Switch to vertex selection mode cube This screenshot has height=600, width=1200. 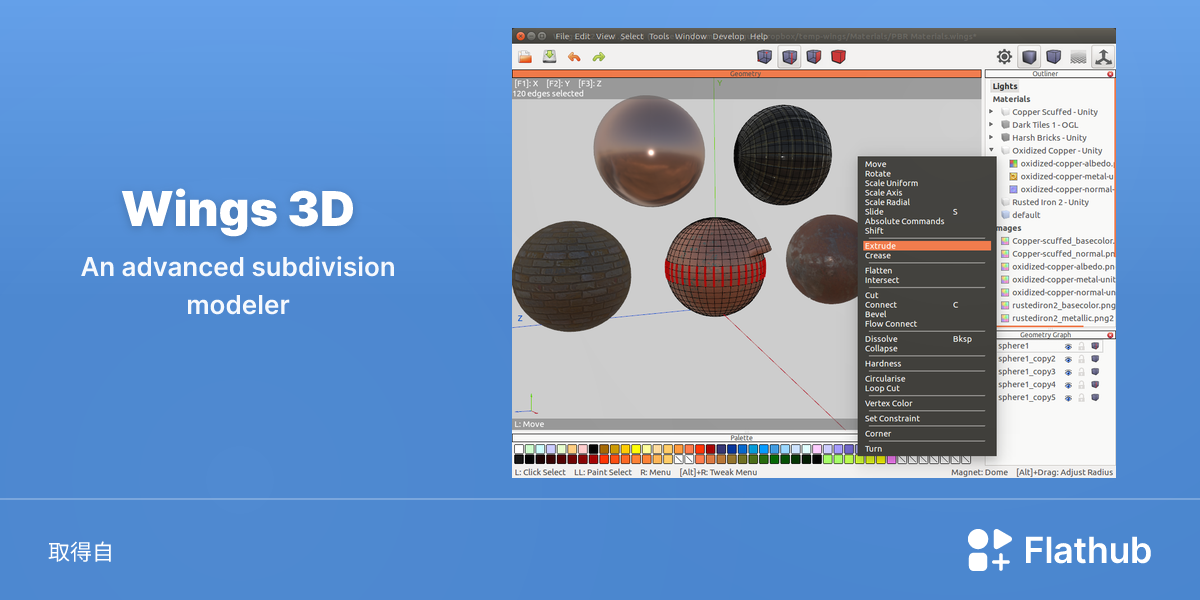point(765,57)
